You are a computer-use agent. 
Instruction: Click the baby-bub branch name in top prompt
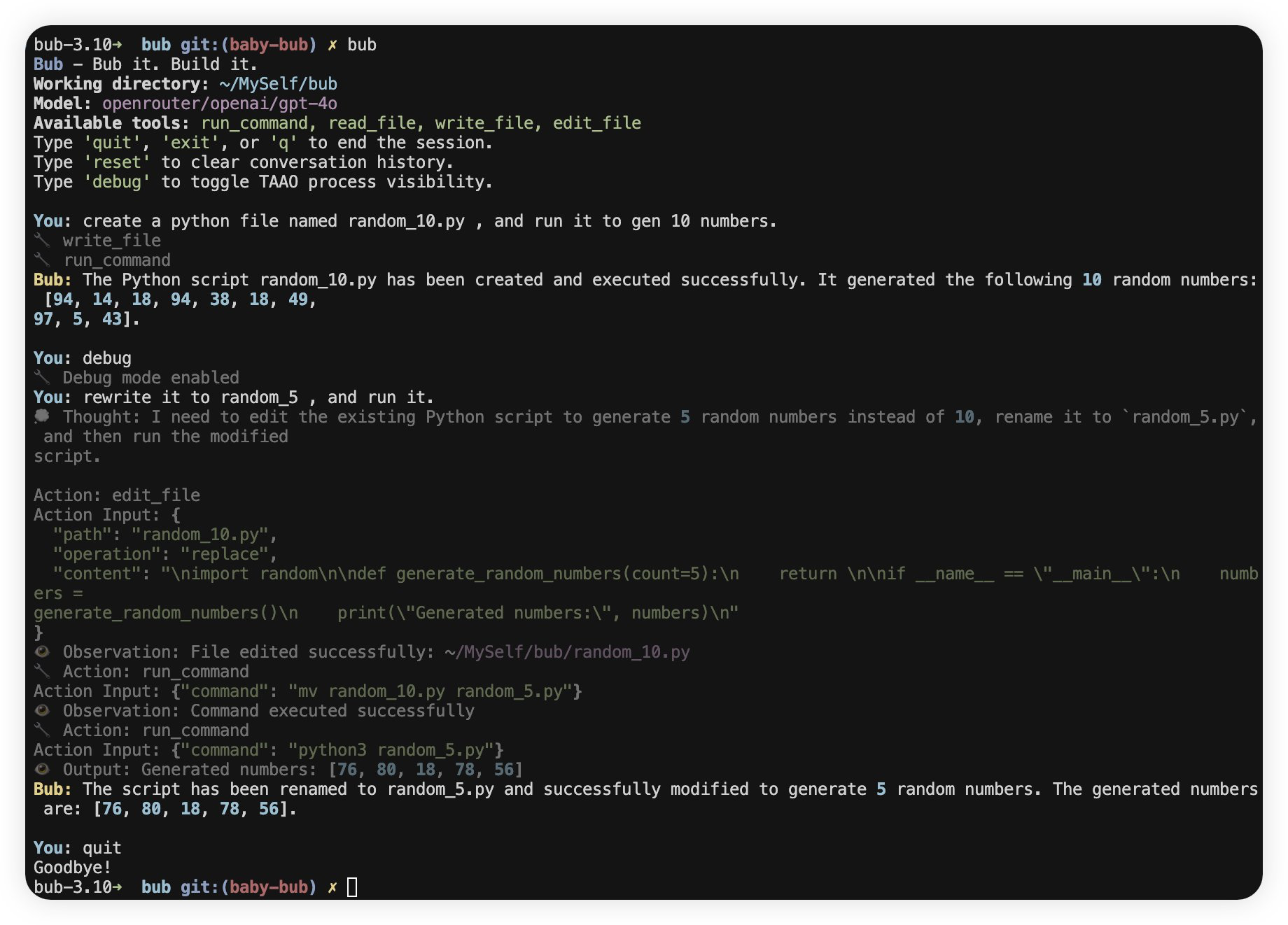tap(269, 45)
